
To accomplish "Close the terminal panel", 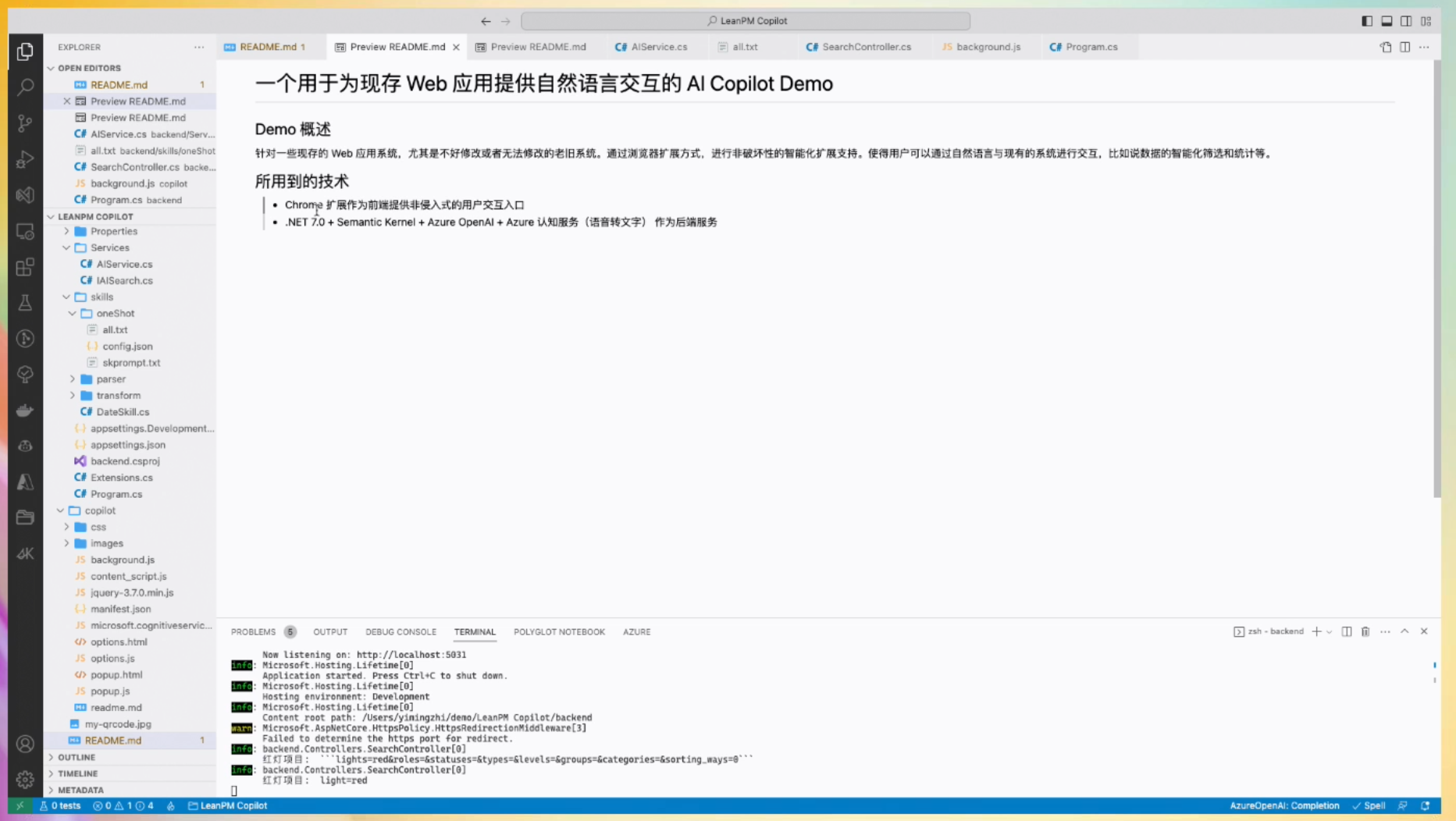I will (1424, 631).
